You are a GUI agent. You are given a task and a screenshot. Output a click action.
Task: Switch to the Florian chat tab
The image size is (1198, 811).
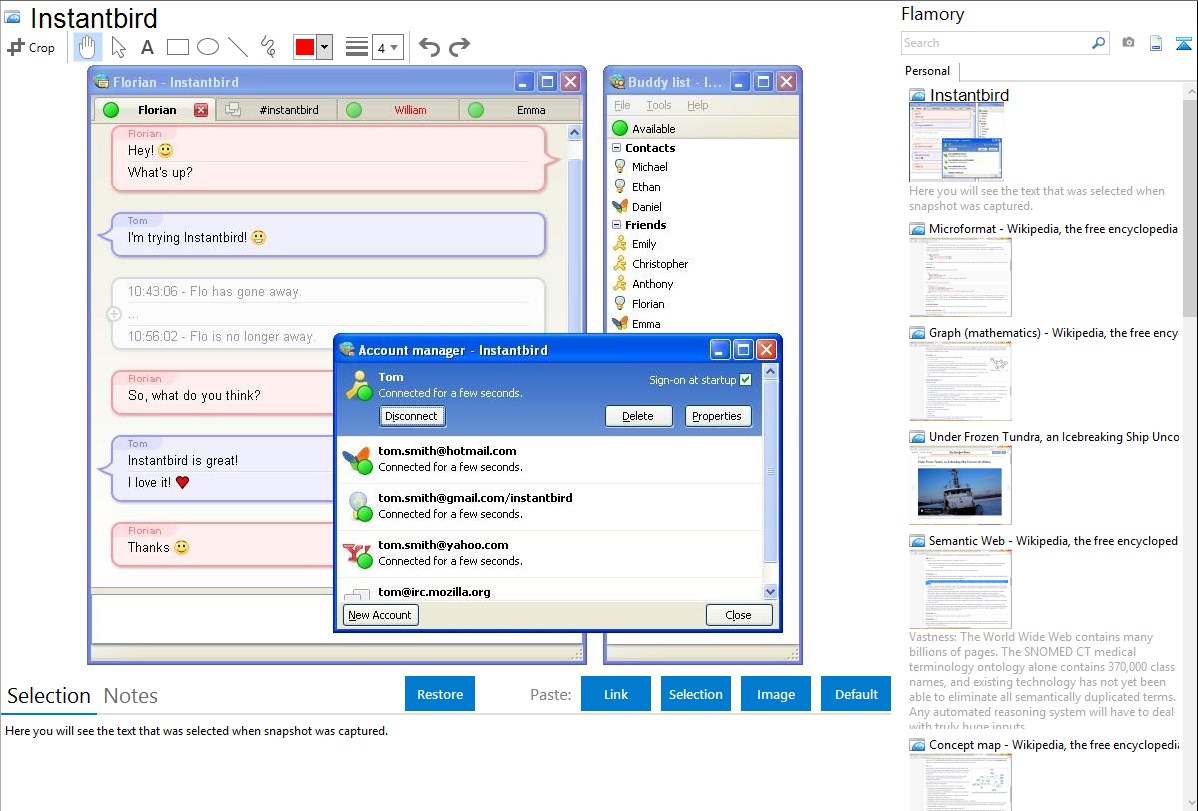(x=155, y=110)
